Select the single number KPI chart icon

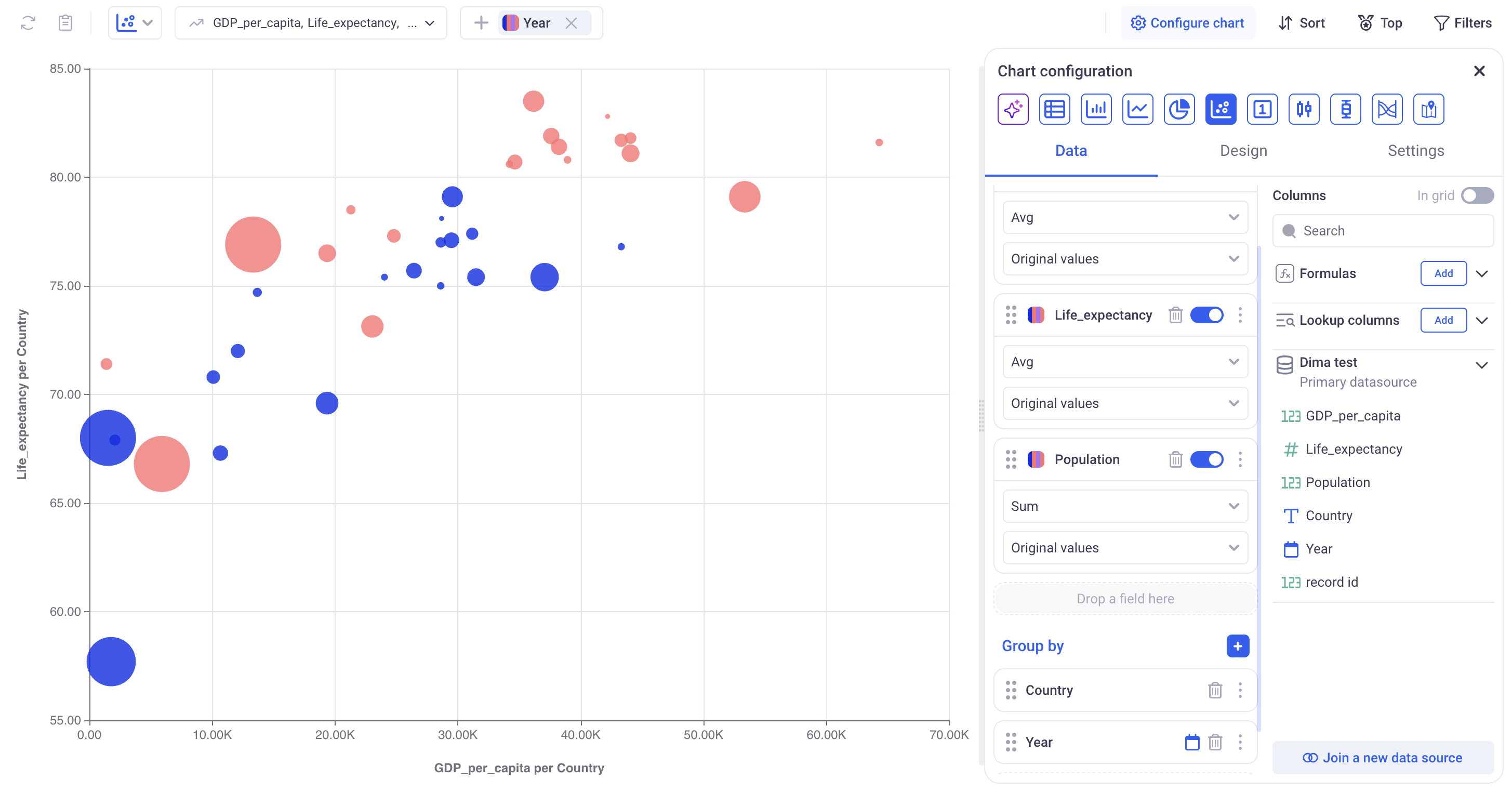coord(1262,109)
